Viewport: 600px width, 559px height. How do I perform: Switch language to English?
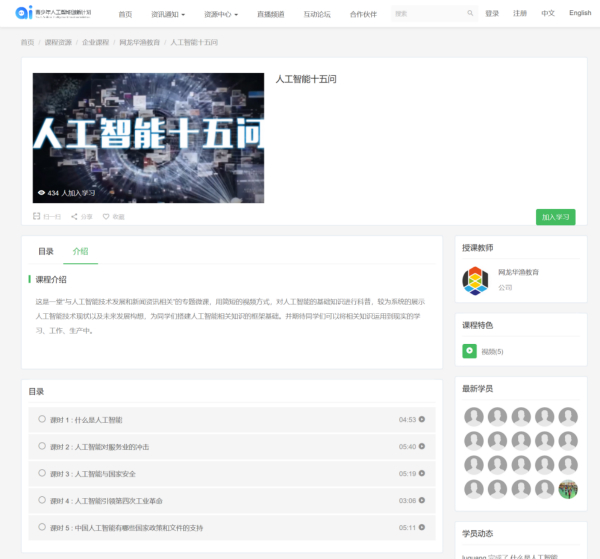tap(580, 13)
